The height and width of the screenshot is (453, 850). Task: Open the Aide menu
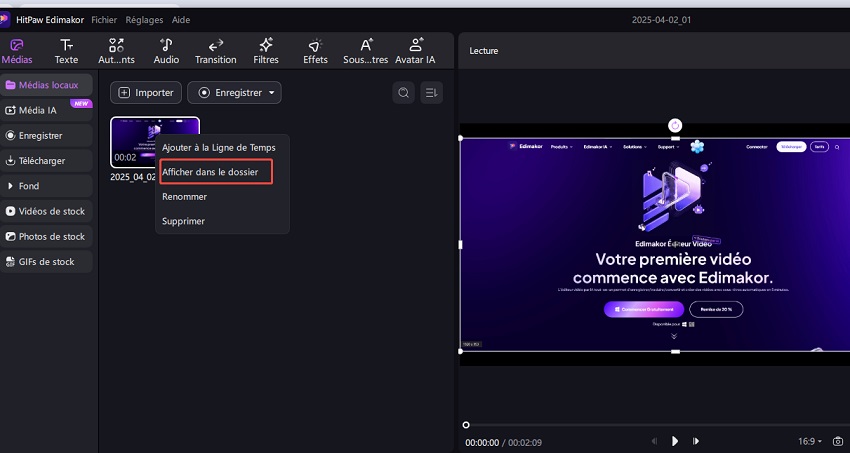pyautogui.click(x=181, y=20)
